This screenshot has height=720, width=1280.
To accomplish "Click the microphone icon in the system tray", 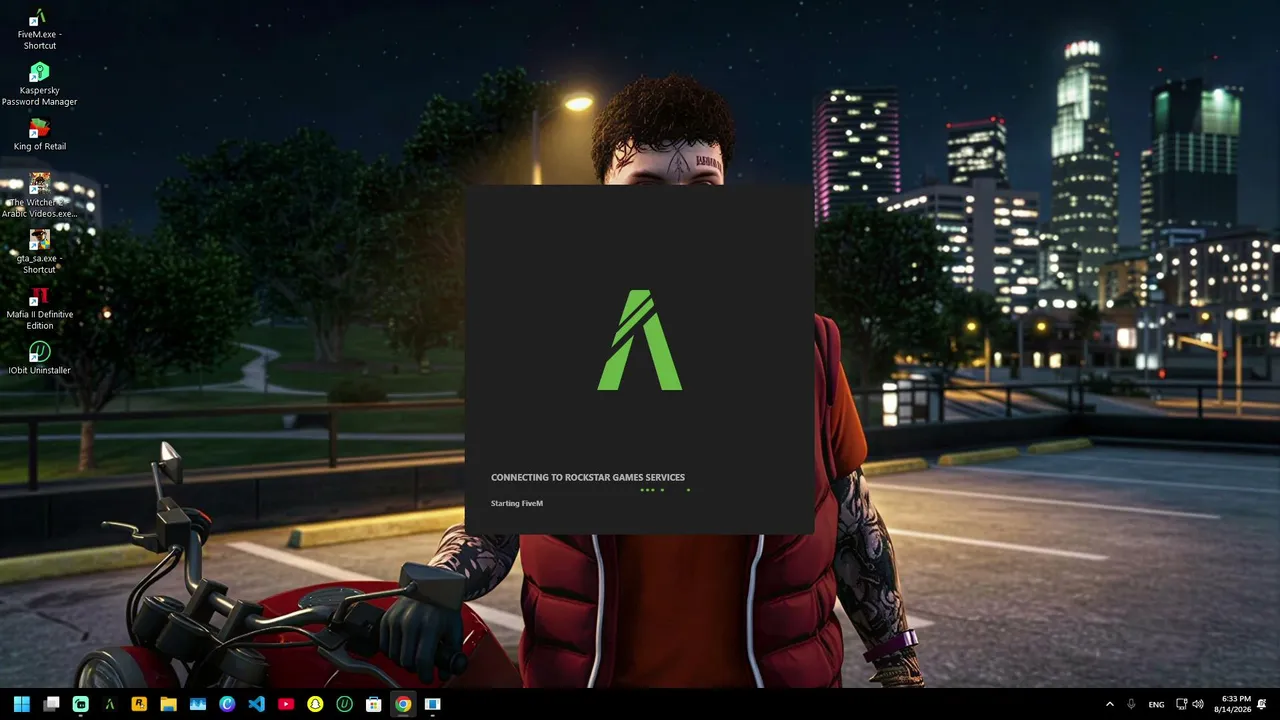I will tap(1131, 704).
